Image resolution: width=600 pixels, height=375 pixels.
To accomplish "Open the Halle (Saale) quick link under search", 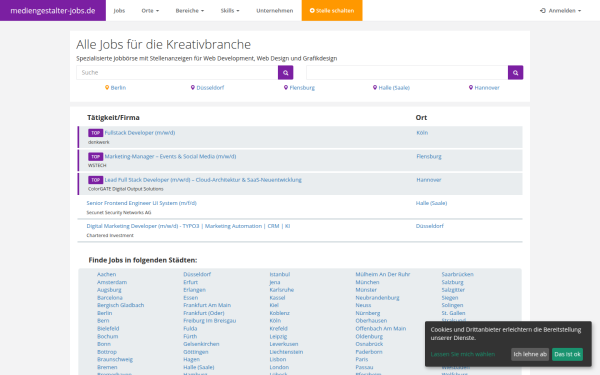I will pyautogui.click(x=391, y=88).
